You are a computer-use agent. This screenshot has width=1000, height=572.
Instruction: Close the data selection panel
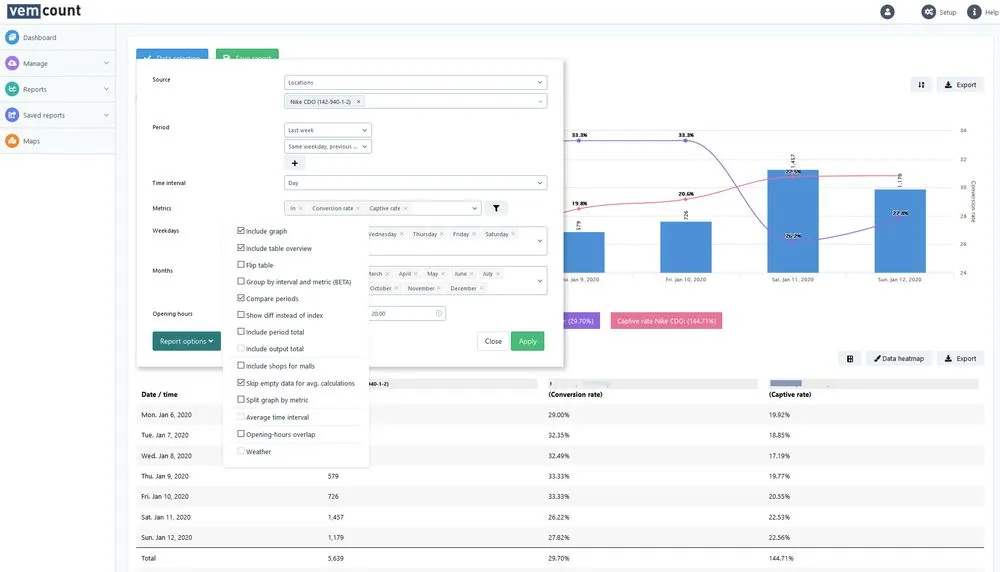pos(493,341)
